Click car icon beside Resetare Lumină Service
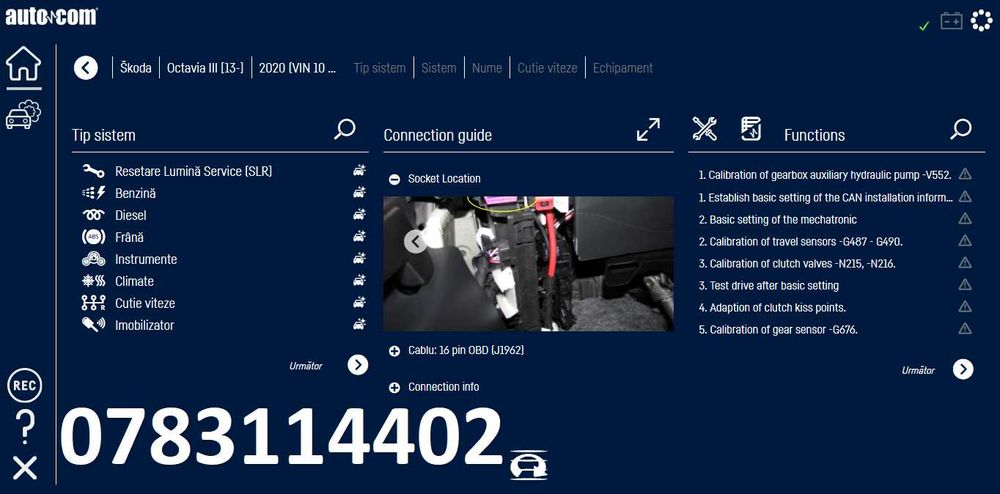The width and height of the screenshot is (1000, 494). pyautogui.click(x=360, y=170)
